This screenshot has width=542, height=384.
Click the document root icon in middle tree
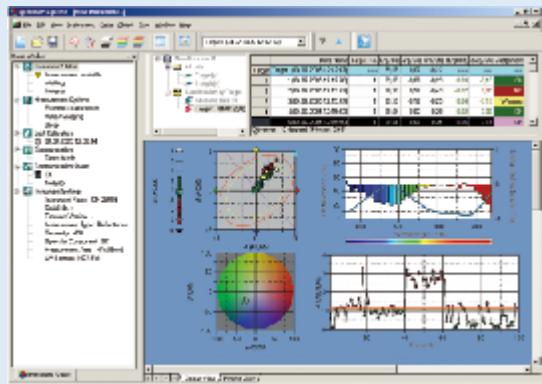pos(167,59)
